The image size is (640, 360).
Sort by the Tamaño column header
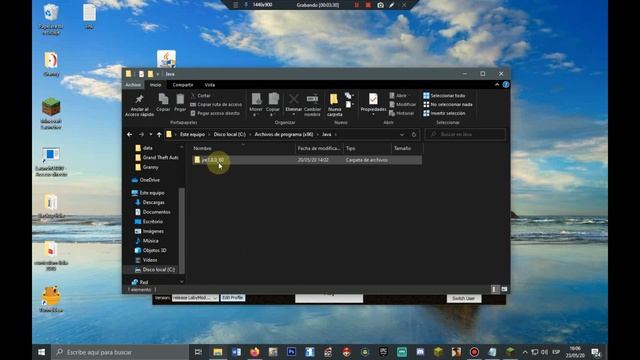(x=407, y=148)
